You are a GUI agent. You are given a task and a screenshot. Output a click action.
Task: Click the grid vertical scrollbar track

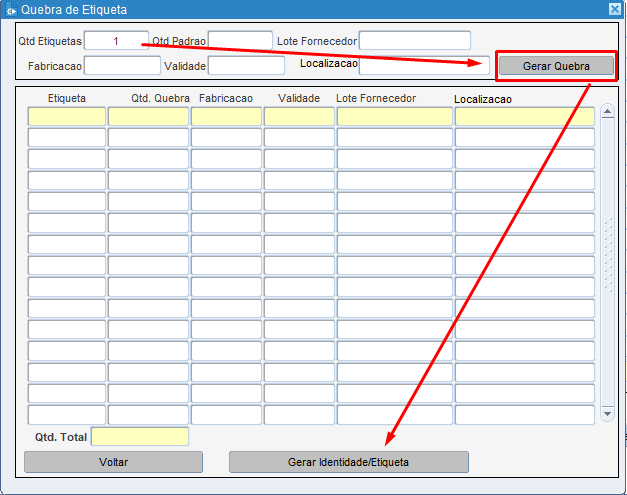coord(606,300)
